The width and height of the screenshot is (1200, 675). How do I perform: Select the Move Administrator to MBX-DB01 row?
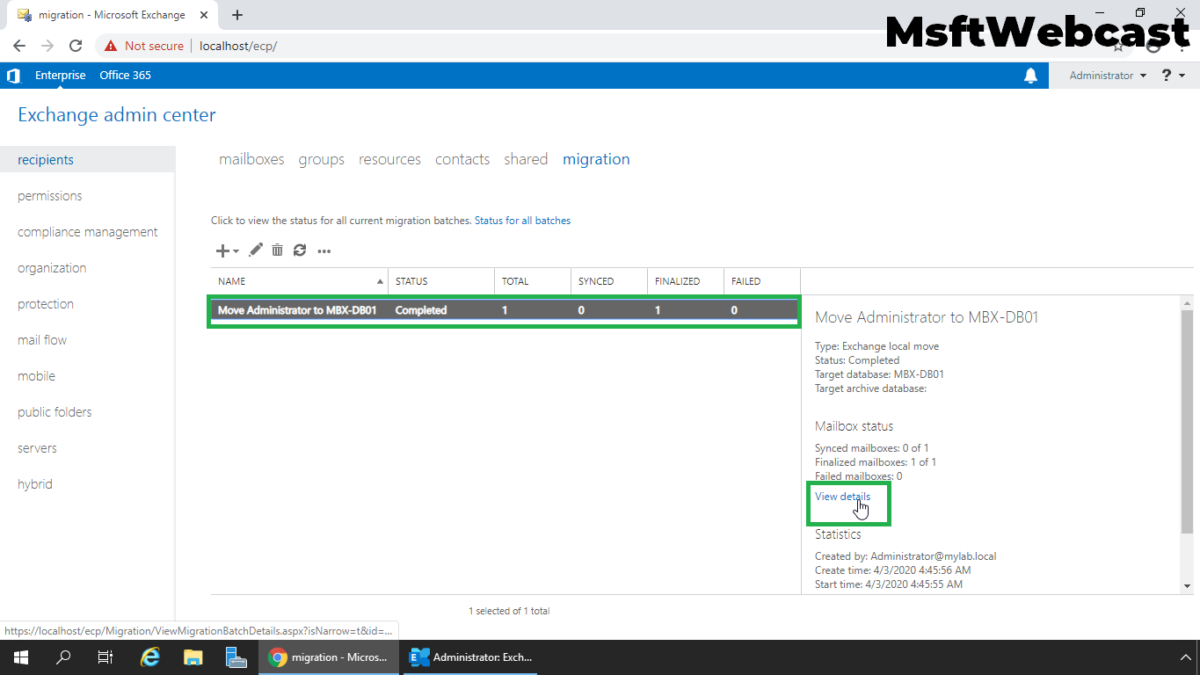(504, 310)
